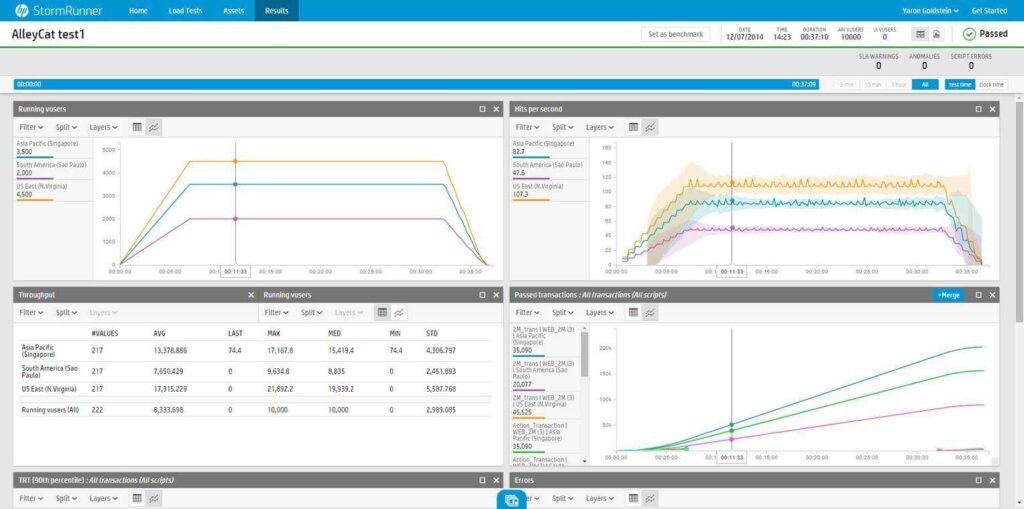Go to the Results tab
Image resolution: width=1024 pixels, height=509 pixels.
276,10
